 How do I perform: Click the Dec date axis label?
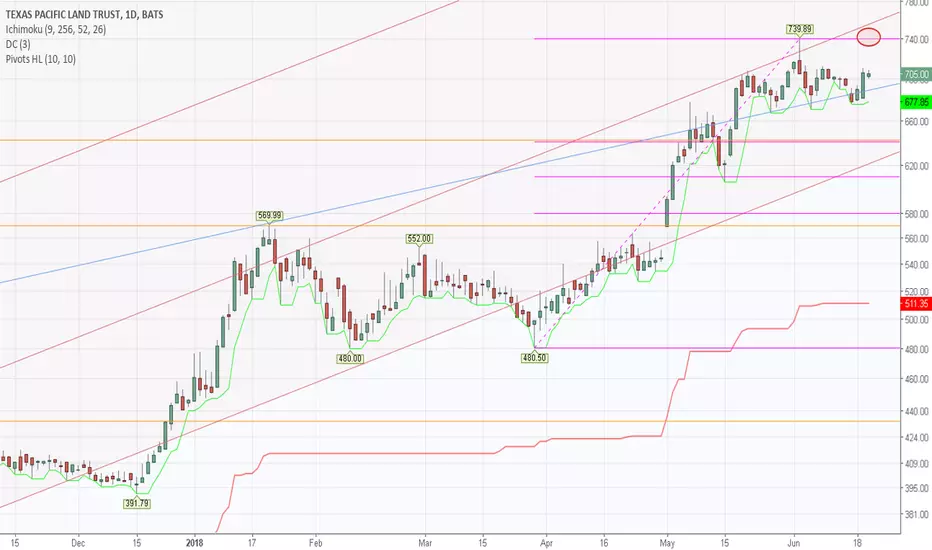click(x=78, y=543)
